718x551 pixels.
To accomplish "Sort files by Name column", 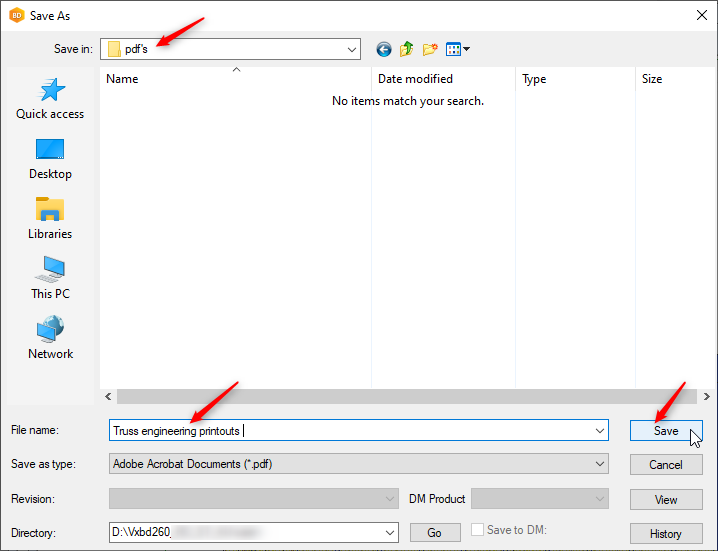I will (x=235, y=79).
